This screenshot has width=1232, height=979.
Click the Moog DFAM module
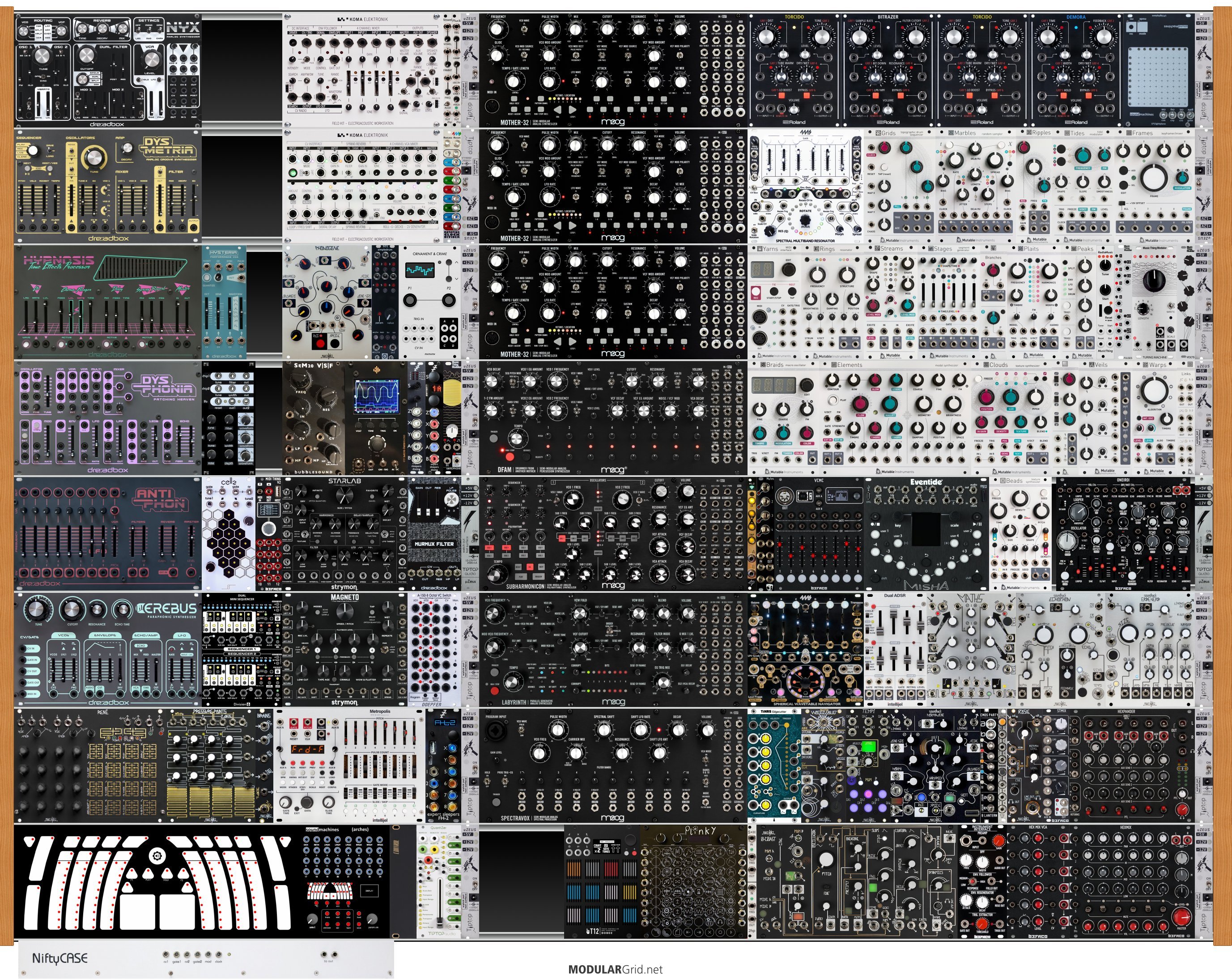click(613, 418)
